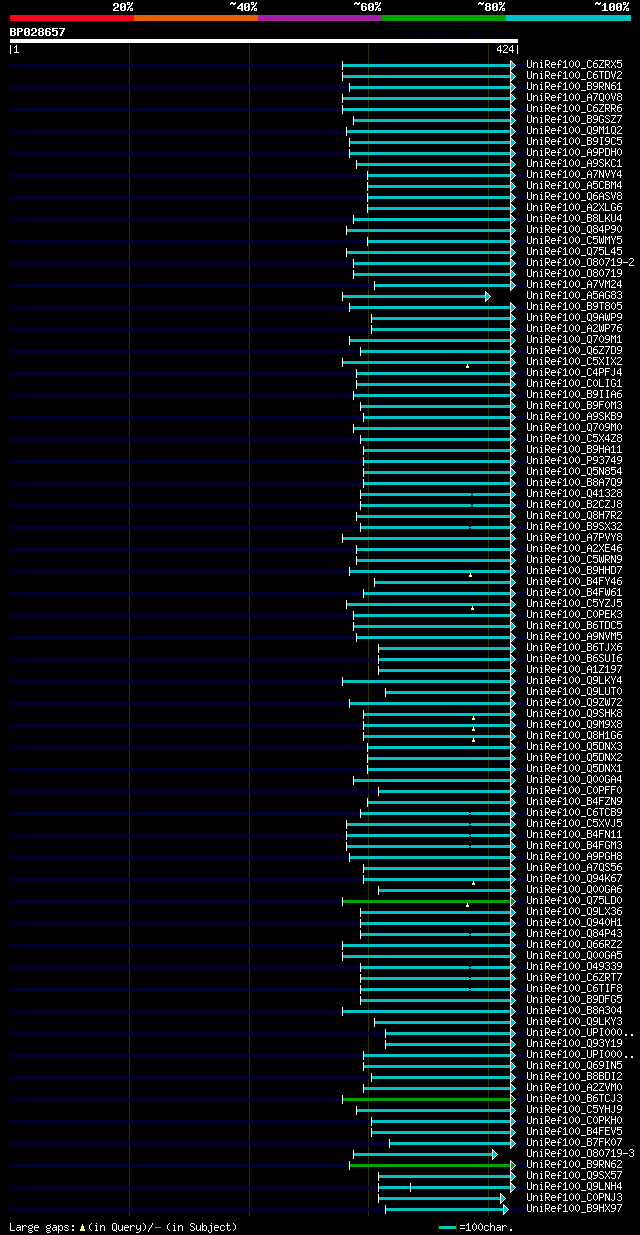
Task: Click the UniRef100_Q709M0 label
Action: click(x=574, y=427)
